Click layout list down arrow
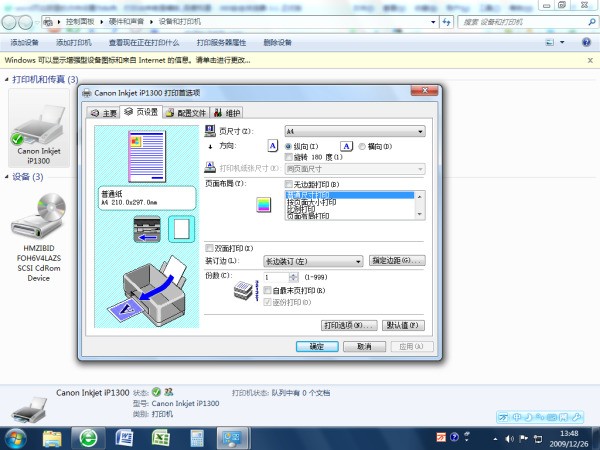The height and width of the screenshot is (450, 600). [420, 214]
